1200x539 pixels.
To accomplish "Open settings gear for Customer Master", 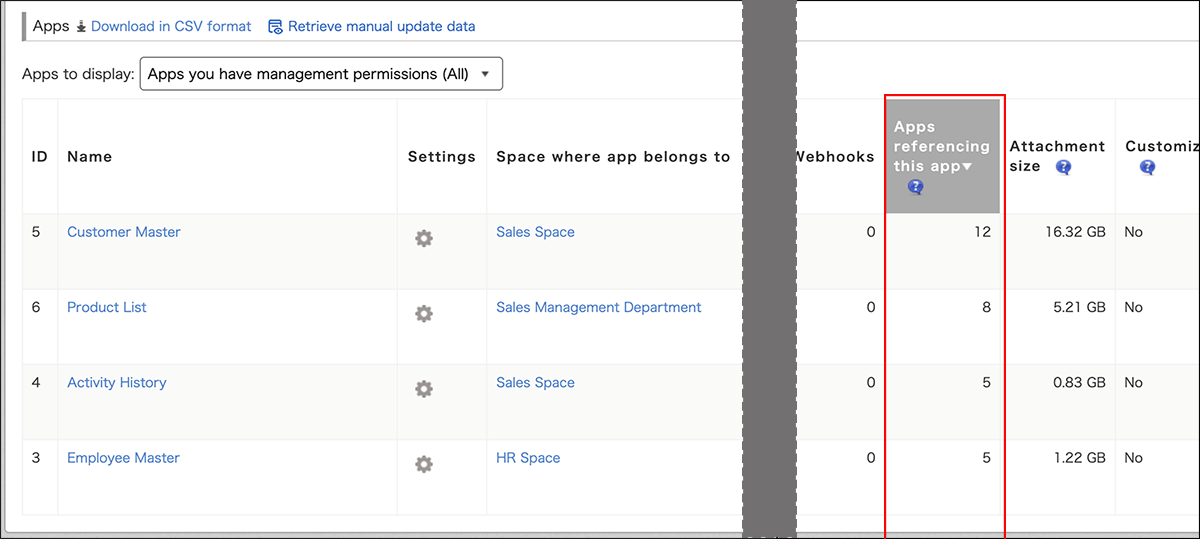I will click(424, 238).
